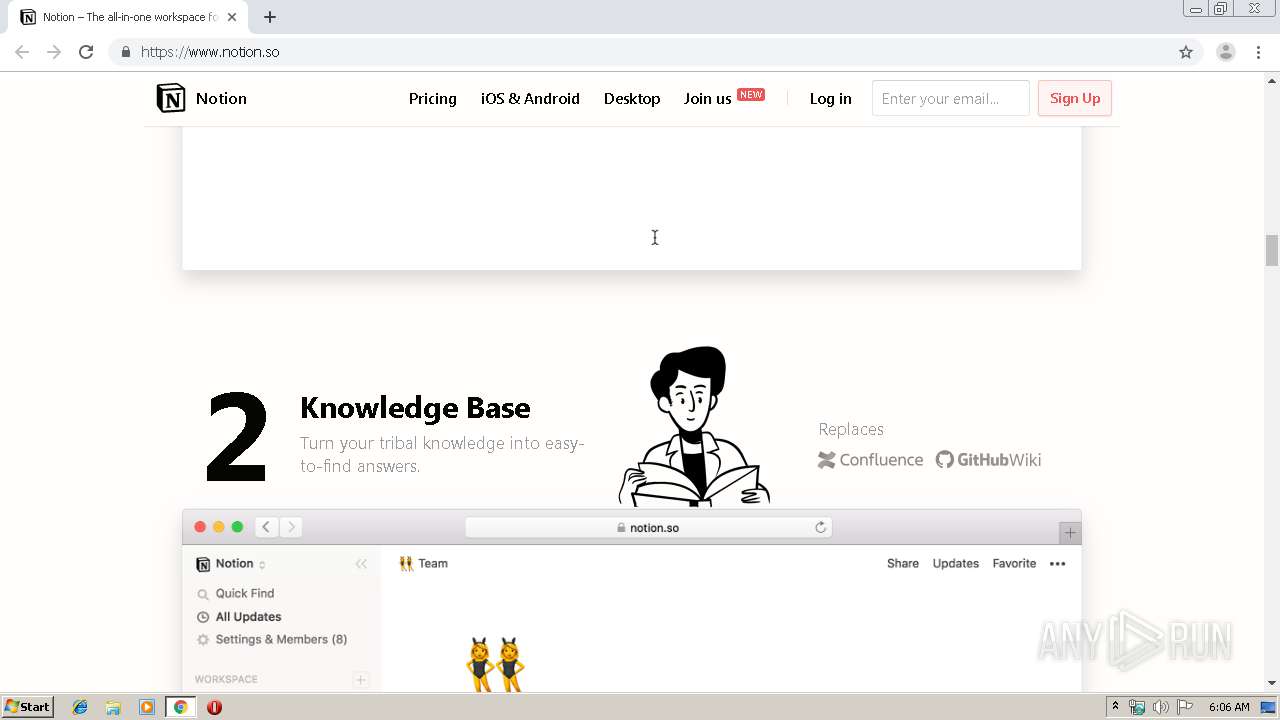Open Chrome profile avatar menu

[1226, 52]
